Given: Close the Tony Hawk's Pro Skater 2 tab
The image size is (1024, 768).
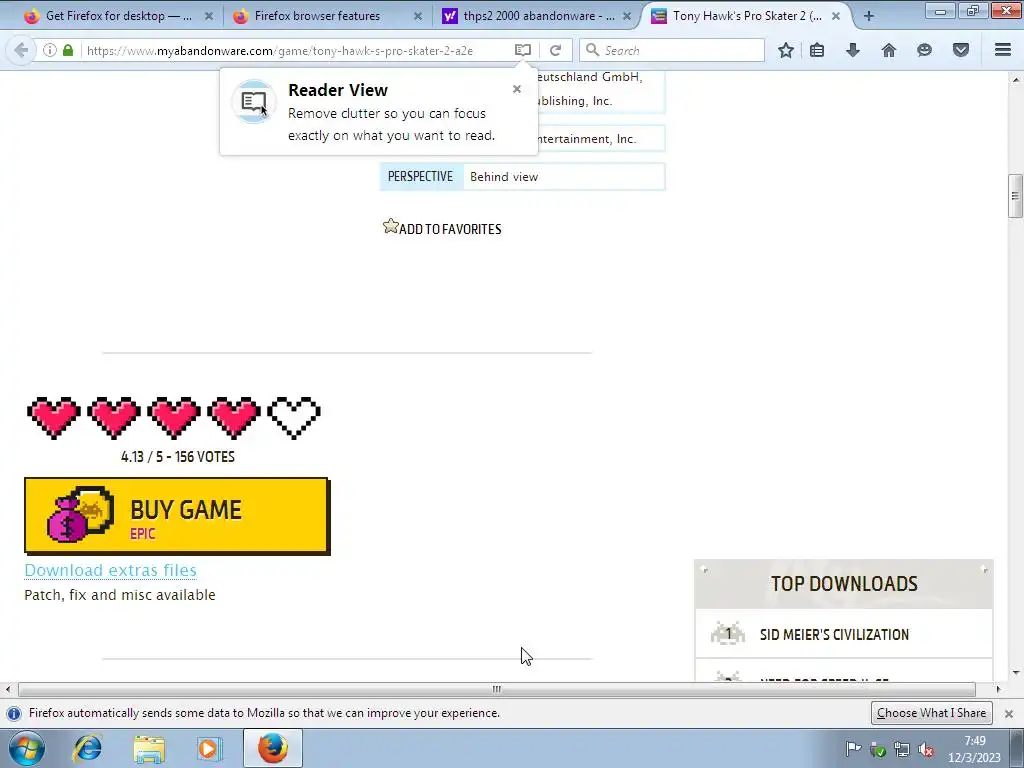Looking at the screenshot, I should pos(836,16).
